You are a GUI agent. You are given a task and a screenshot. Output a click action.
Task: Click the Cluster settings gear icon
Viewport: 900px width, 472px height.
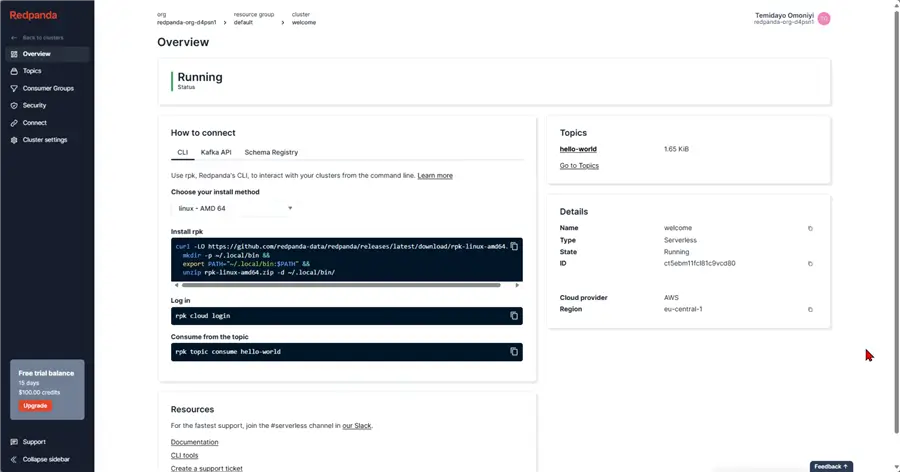14,140
